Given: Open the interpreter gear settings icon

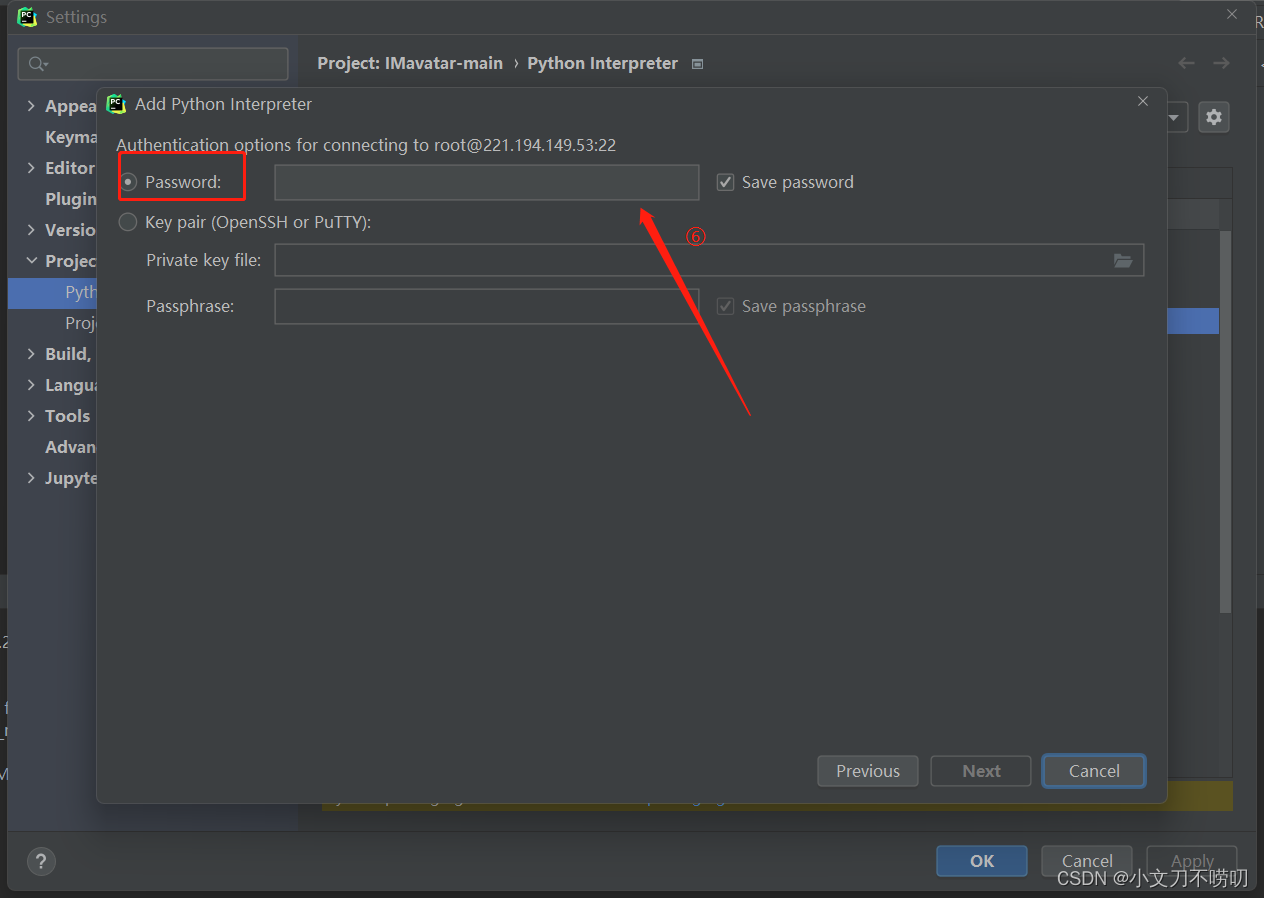Looking at the screenshot, I should coord(1214,117).
